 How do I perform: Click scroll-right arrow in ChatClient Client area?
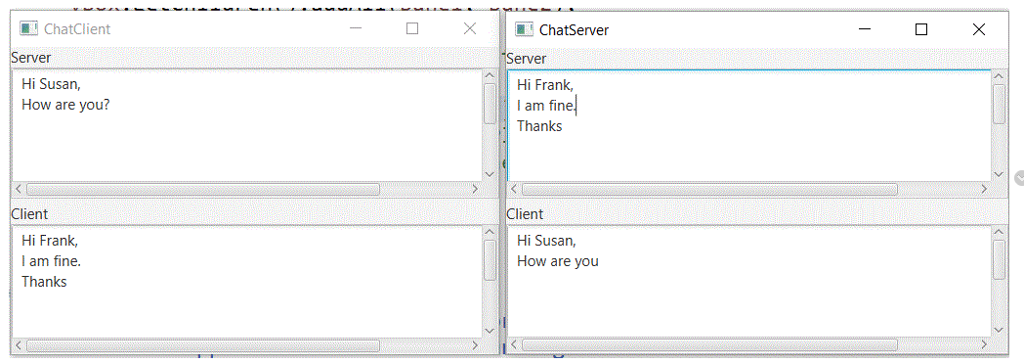475,345
